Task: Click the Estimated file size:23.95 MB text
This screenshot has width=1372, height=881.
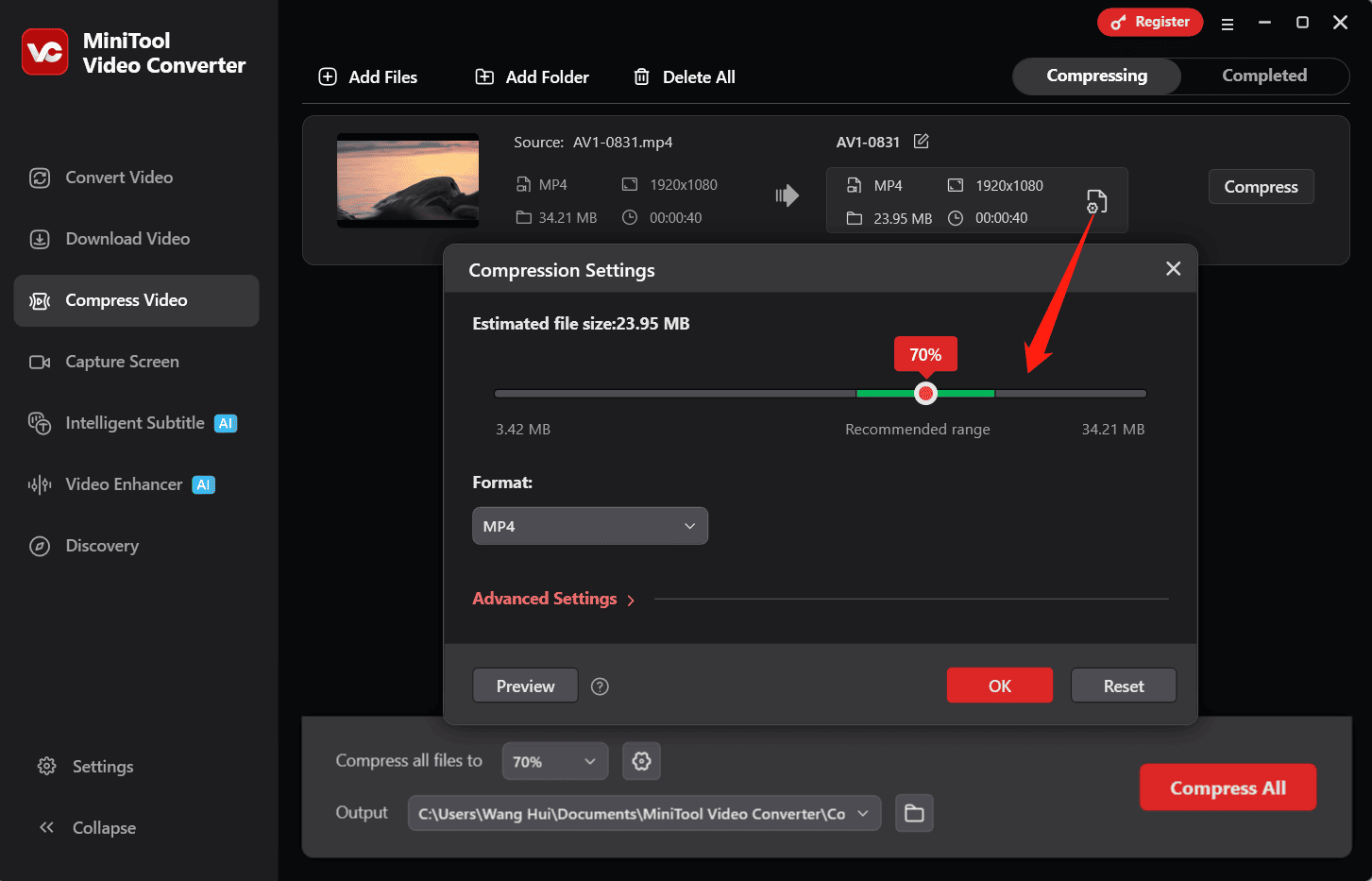Action: click(581, 324)
